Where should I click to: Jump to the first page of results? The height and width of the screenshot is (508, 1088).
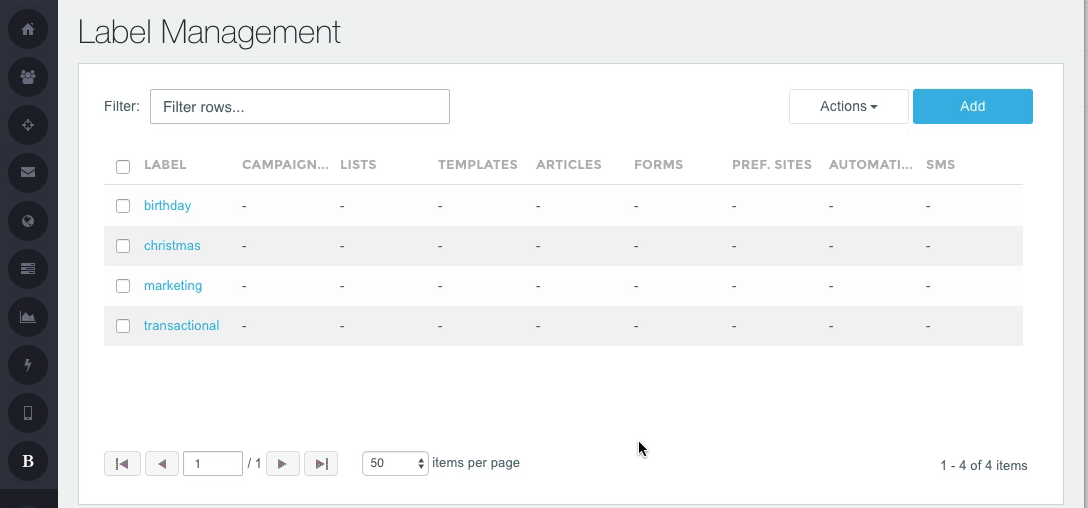[122, 464]
